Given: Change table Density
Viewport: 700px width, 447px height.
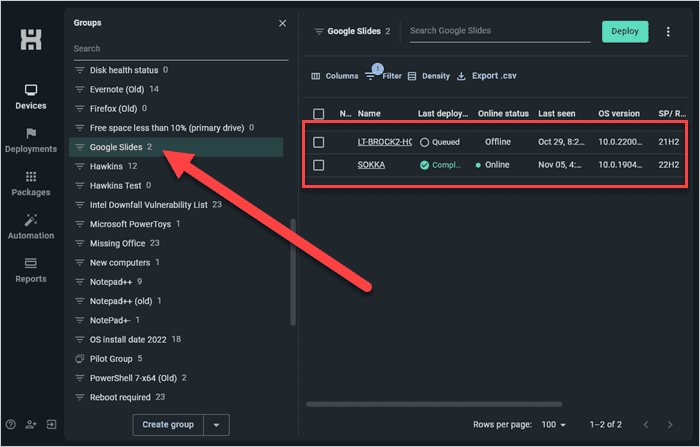Looking at the screenshot, I should click(429, 76).
